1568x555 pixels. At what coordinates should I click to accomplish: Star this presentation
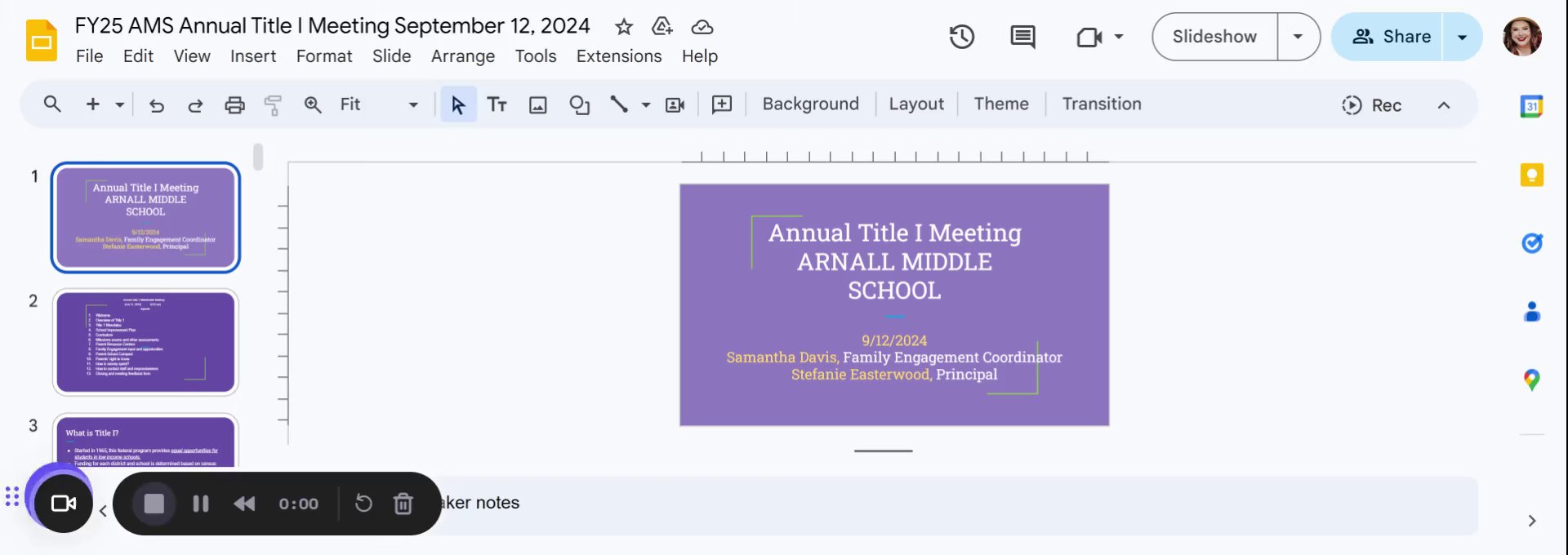click(x=624, y=27)
